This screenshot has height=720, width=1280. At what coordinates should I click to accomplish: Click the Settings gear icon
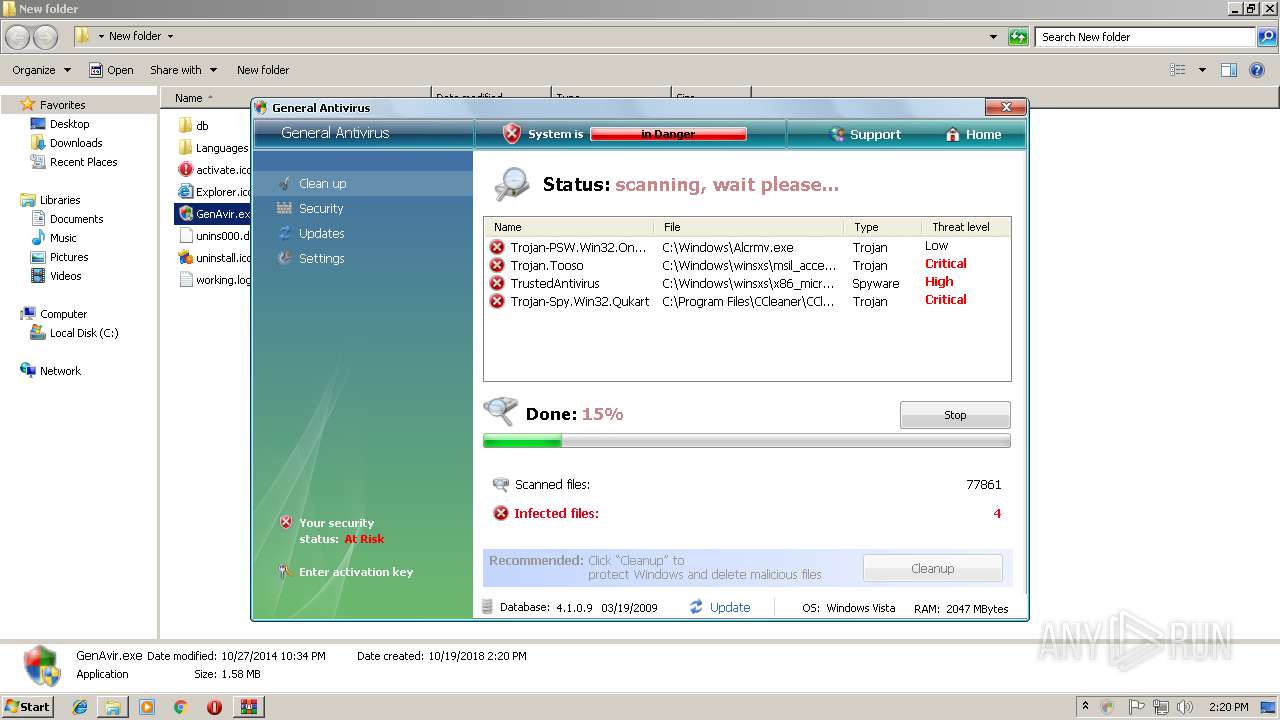click(285, 258)
